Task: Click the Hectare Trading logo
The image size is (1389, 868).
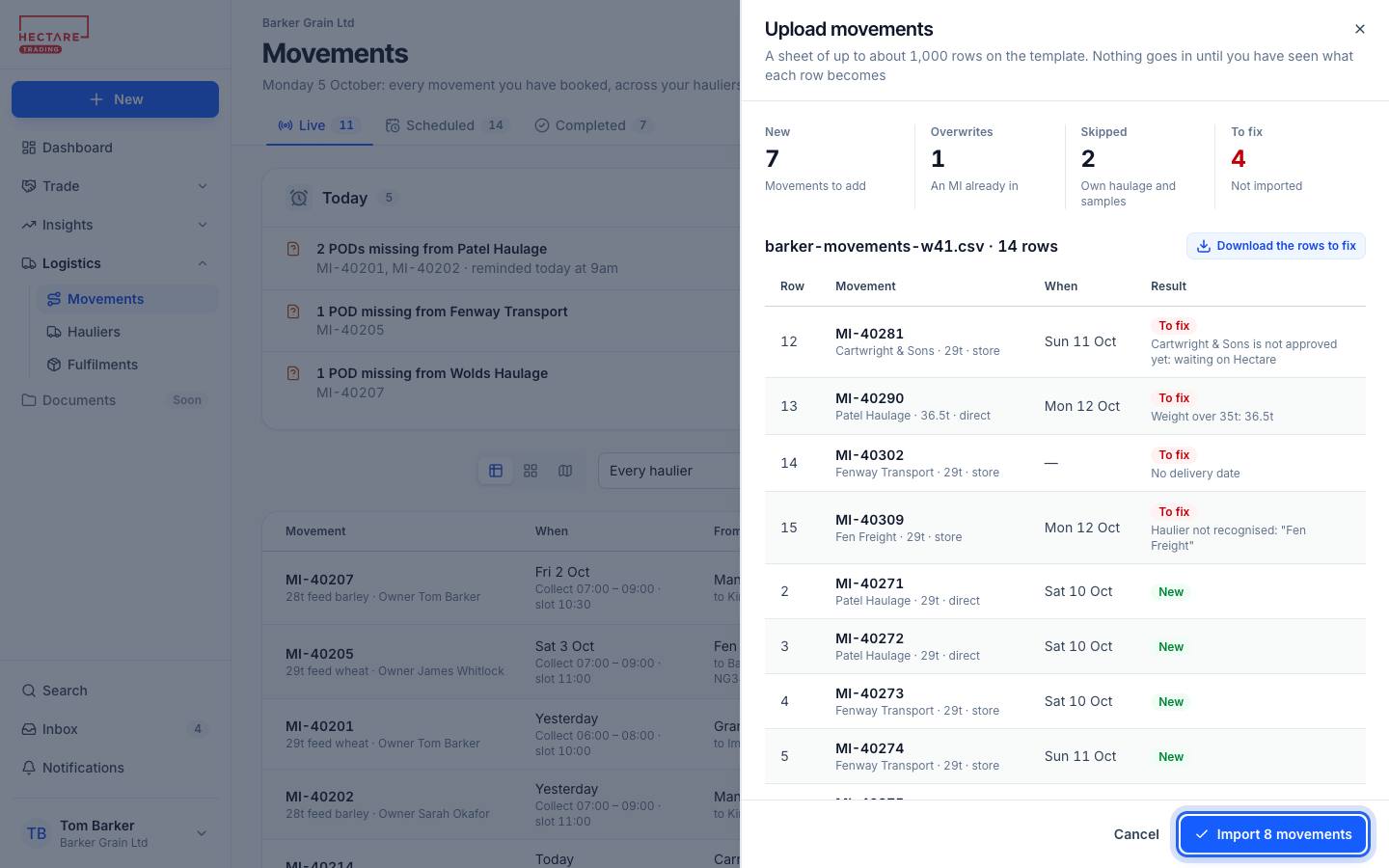Action: pos(54,35)
